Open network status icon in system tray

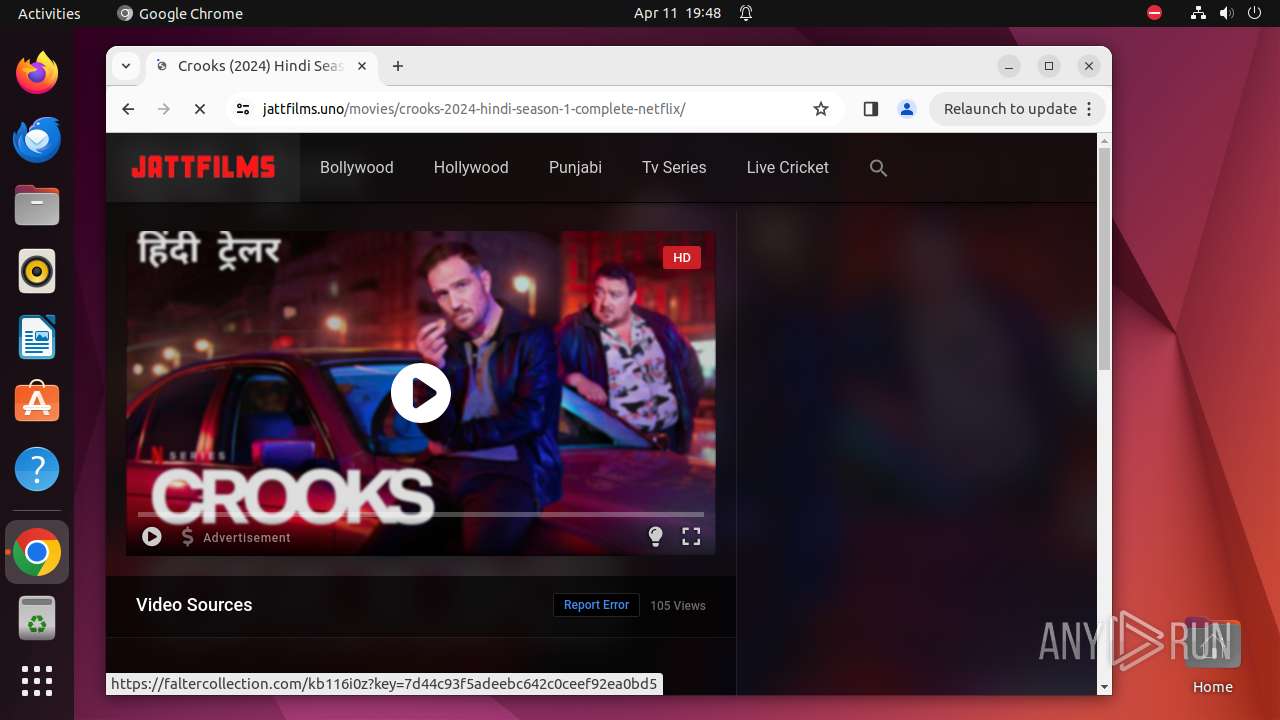(x=1198, y=13)
